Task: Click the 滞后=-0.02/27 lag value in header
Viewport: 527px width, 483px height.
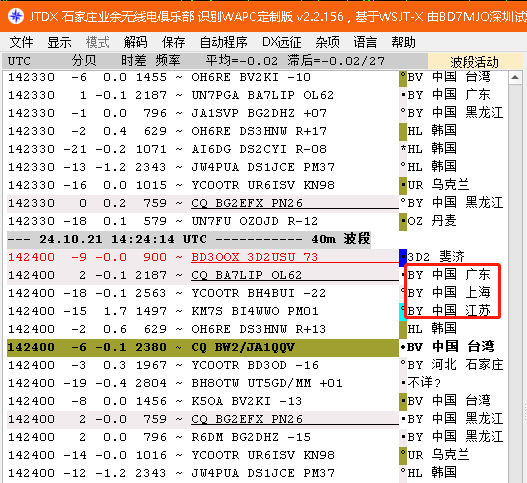Action: pos(336,61)
